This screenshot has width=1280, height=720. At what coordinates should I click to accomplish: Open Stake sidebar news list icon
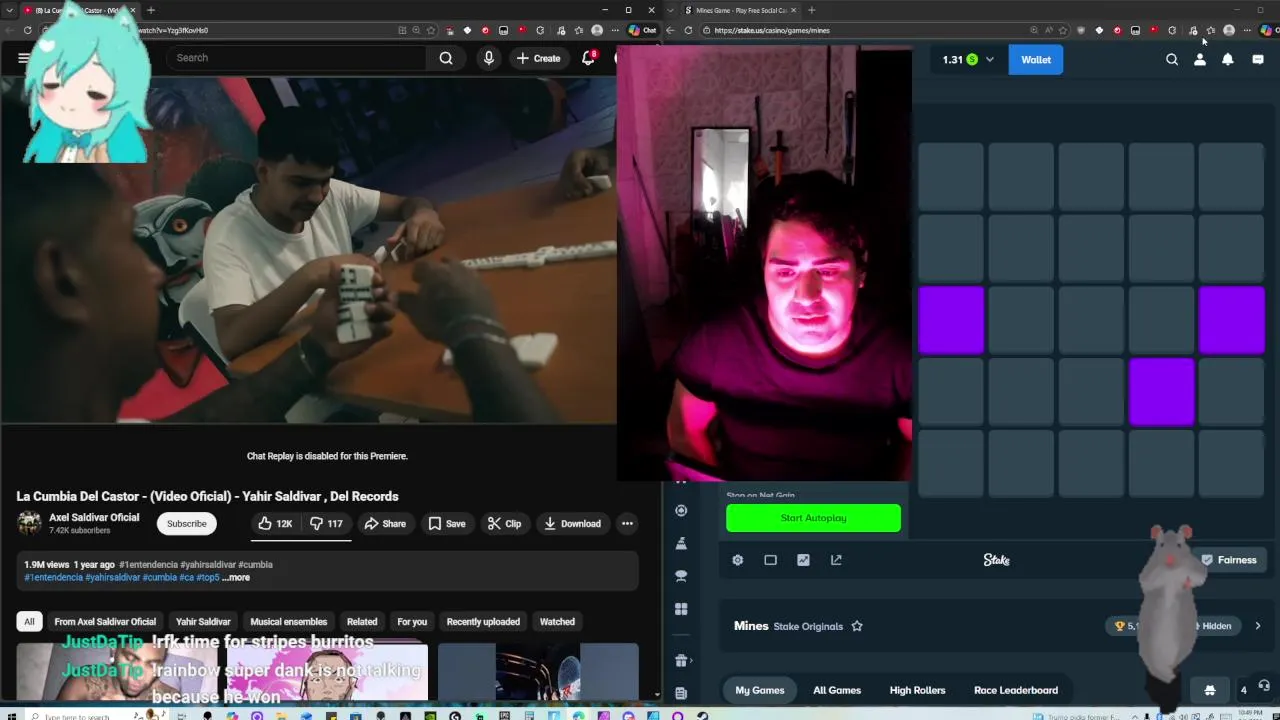(x=681, y=692)
